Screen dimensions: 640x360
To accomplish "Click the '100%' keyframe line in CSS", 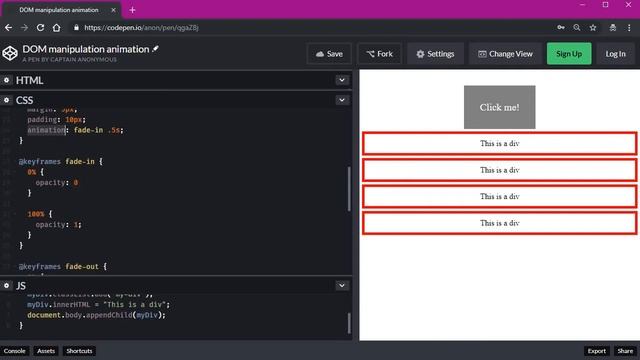I will 40,214.
